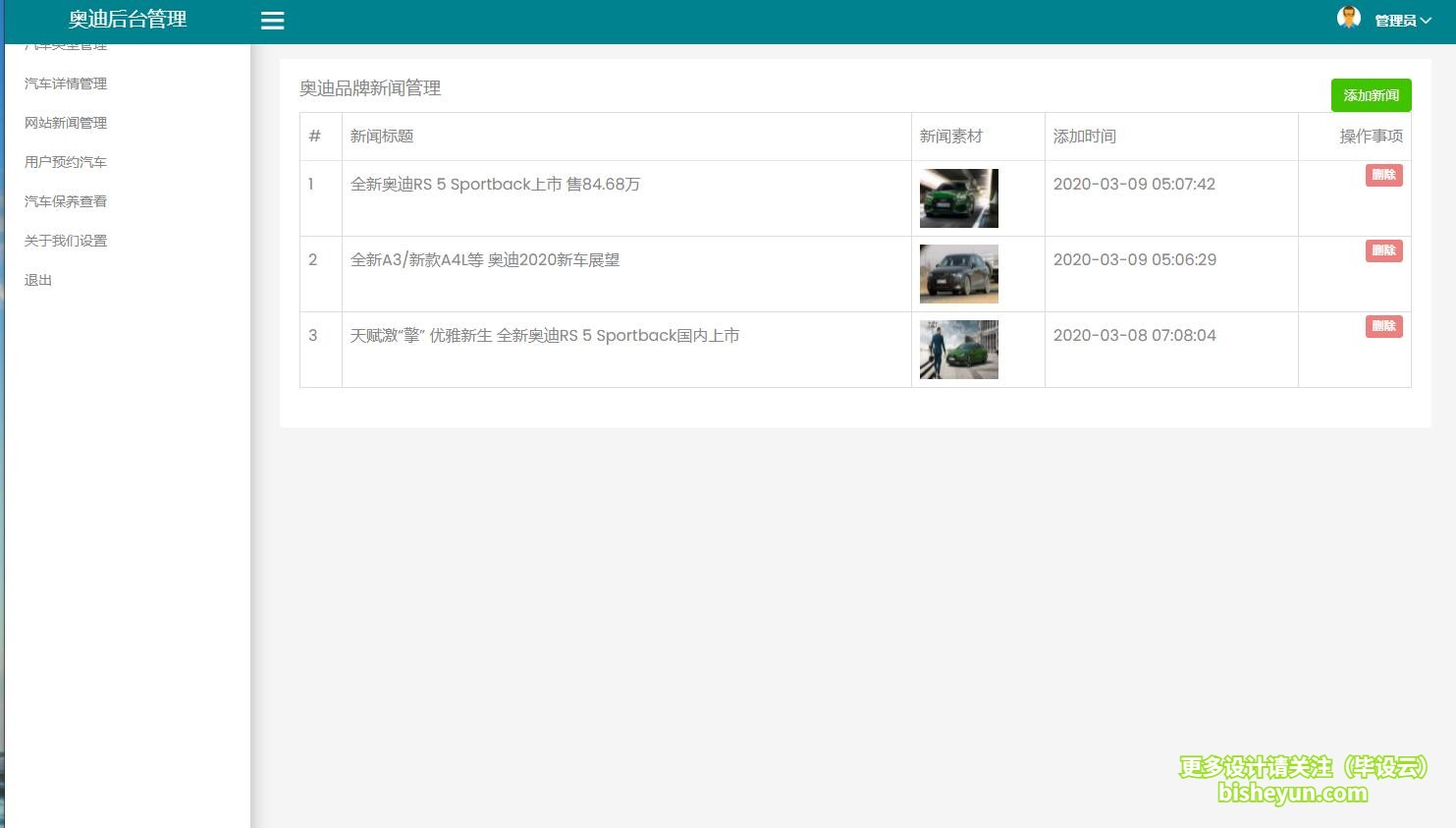Open 汽车保养查看 in the sidebar
Image resolution: width=1456 pixels, height=828 pixels.
(x=66, y=201)
